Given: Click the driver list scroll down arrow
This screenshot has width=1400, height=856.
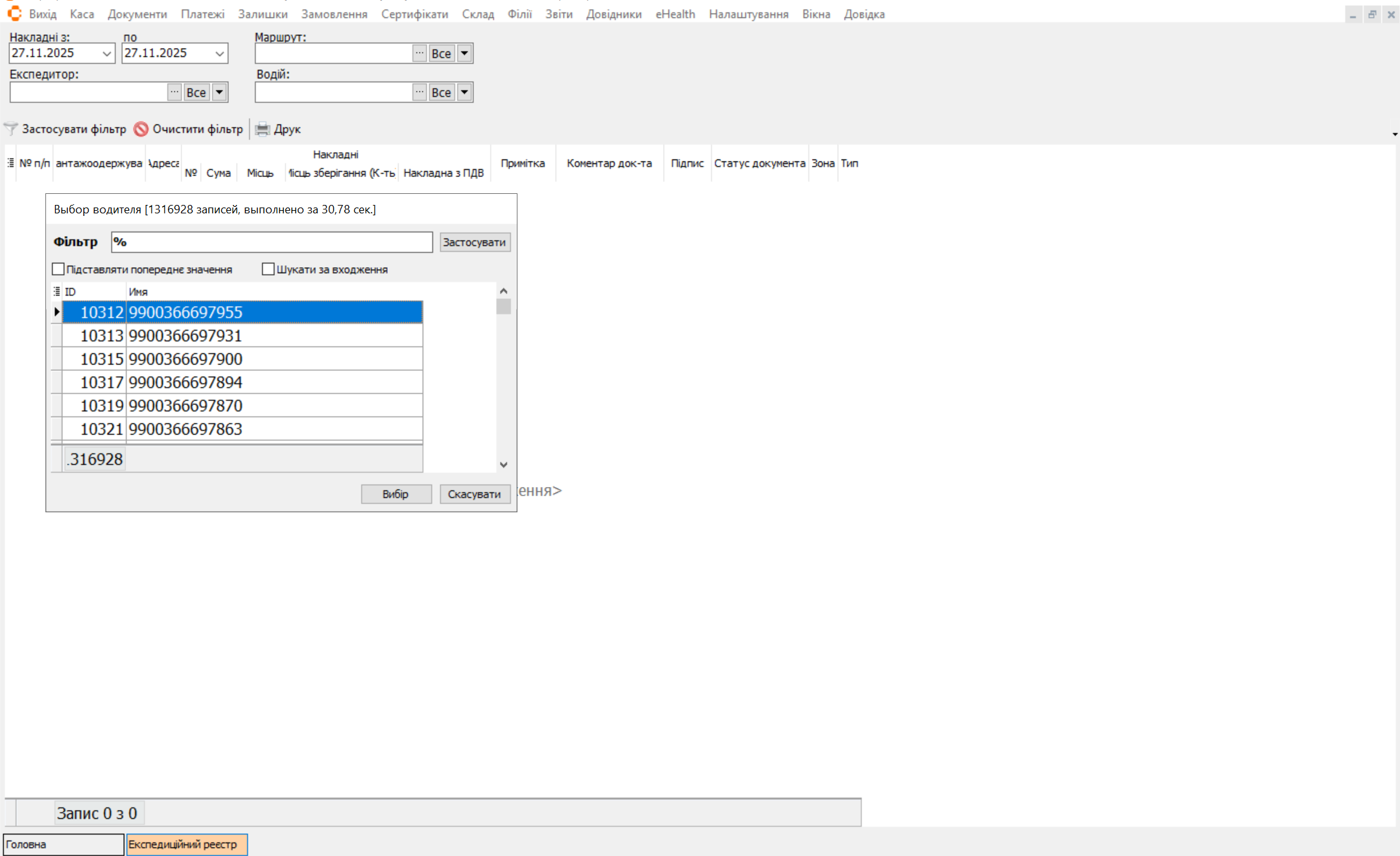Looking at the screenshot, I should click(x=503, y=465).
